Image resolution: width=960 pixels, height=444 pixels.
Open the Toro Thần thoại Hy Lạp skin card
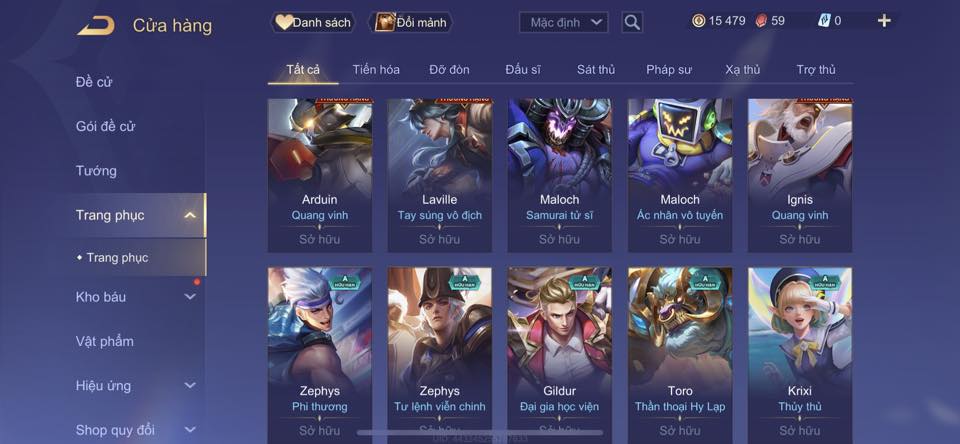coord(680,355)
